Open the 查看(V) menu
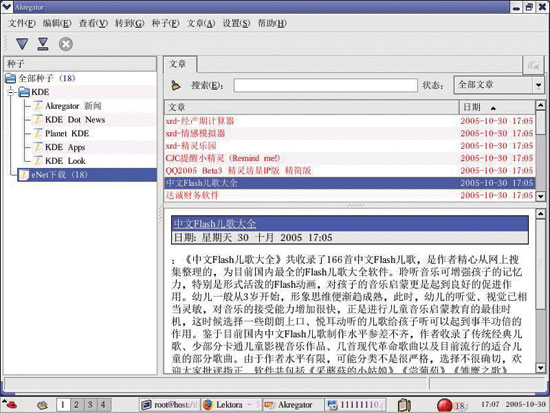 93,23
